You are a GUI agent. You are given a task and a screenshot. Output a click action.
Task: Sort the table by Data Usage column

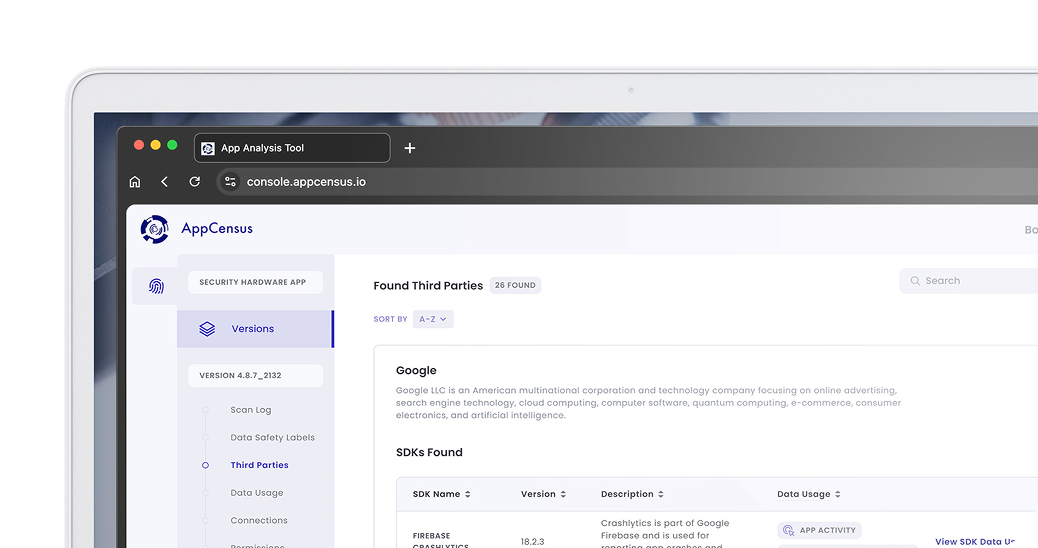809,494
